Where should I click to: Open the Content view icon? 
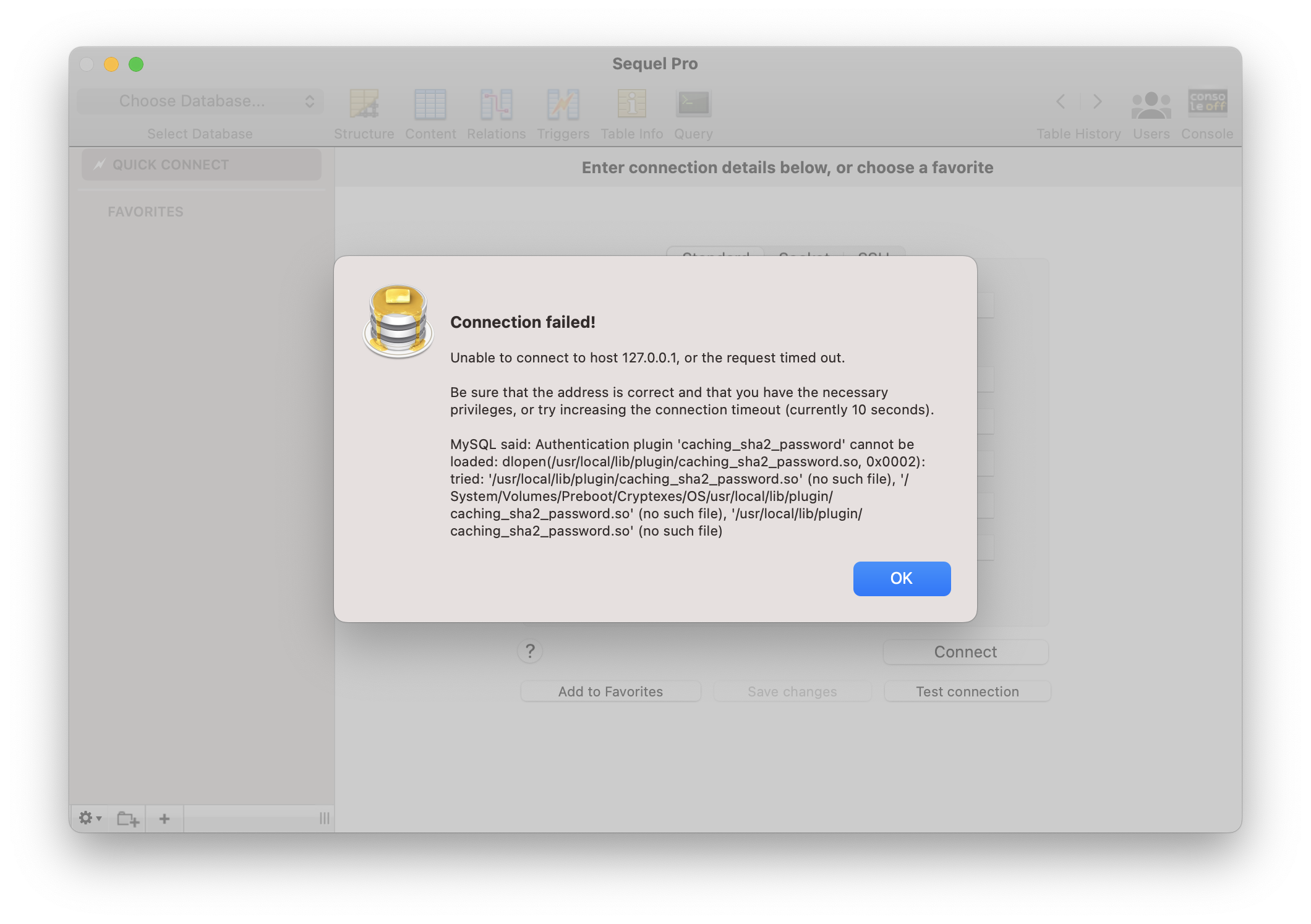[430, 105]
